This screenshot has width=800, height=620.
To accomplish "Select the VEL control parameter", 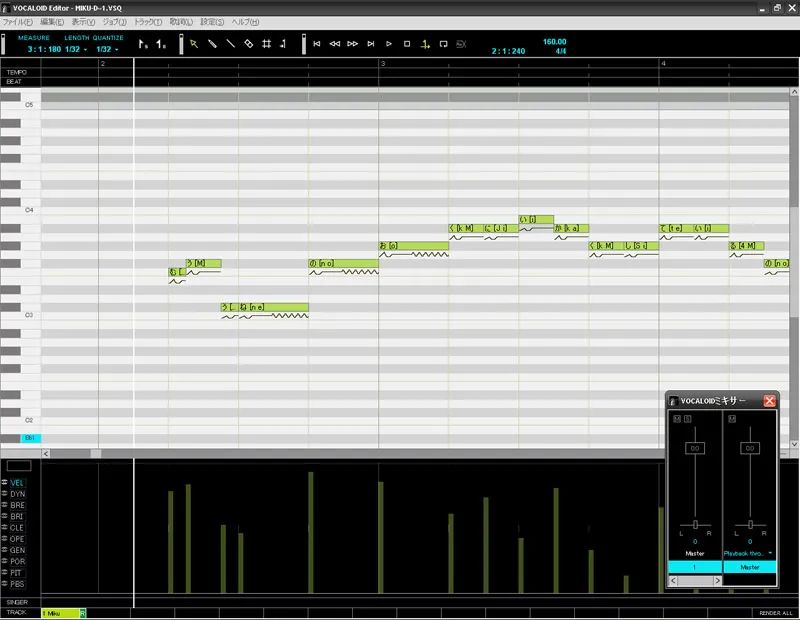I will point(17,483).
